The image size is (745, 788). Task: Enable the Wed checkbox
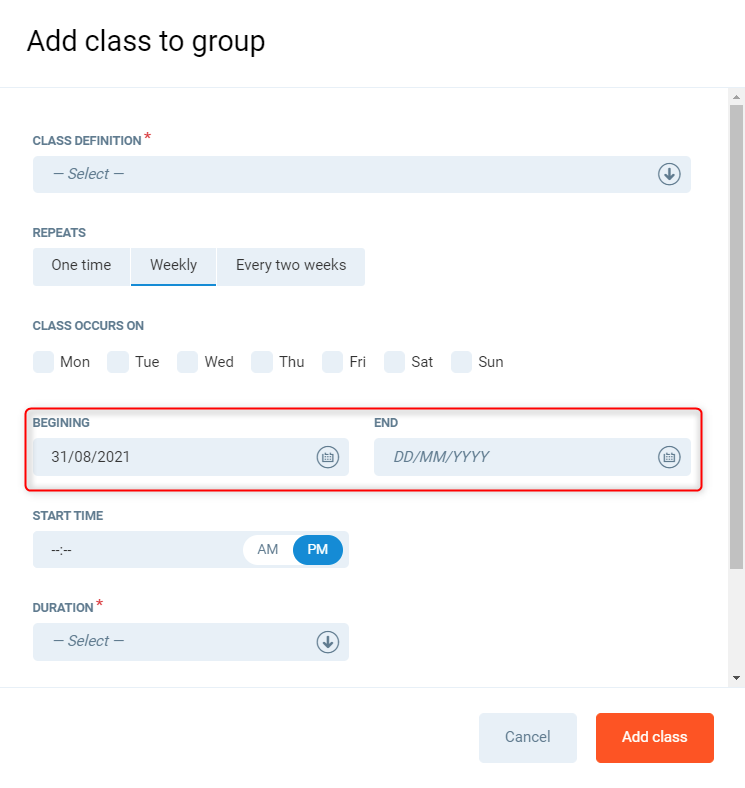click(188, 362)
